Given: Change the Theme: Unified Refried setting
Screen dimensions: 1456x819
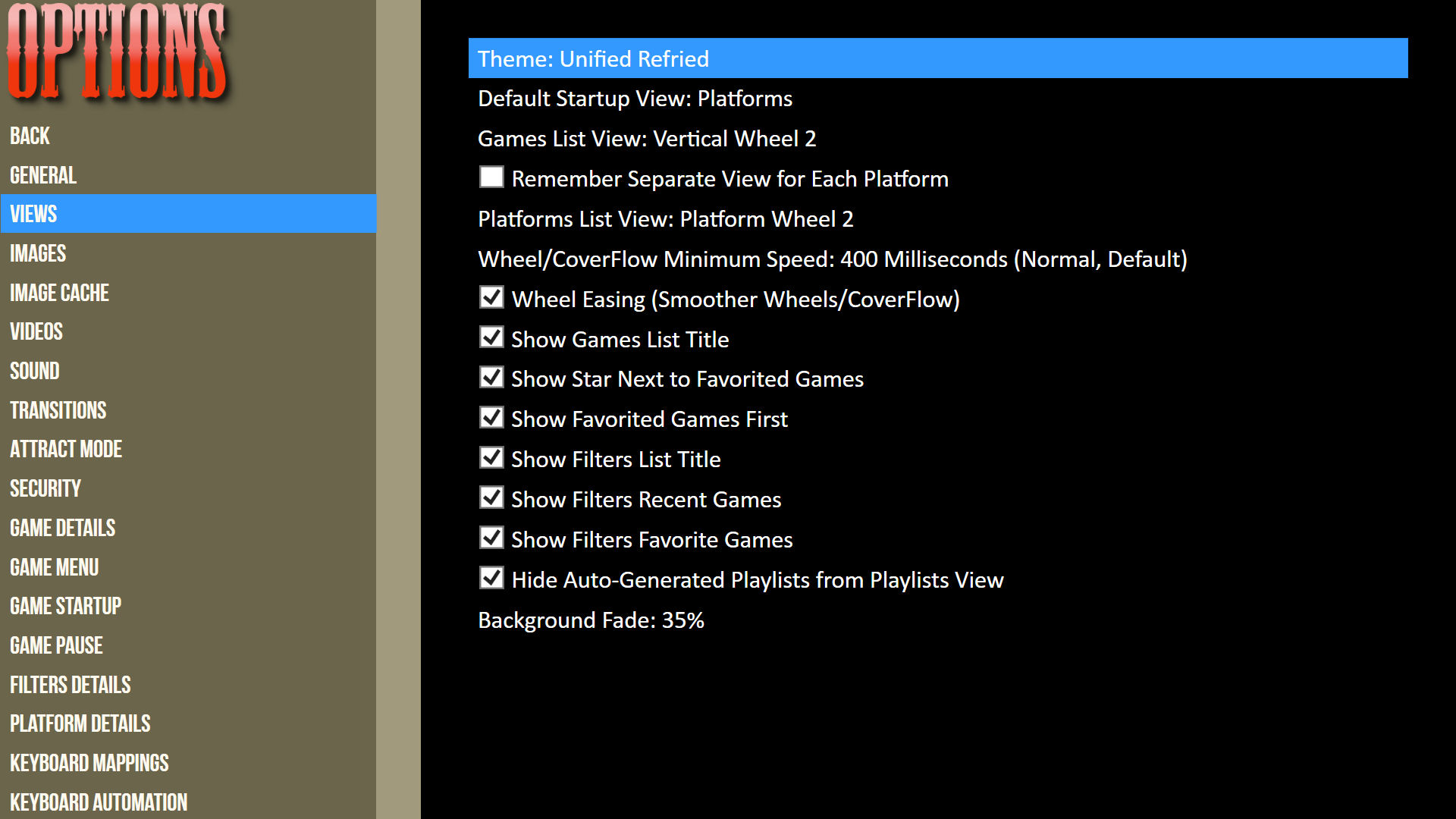Looking at the screenshot, I should [x=938, y=58].
